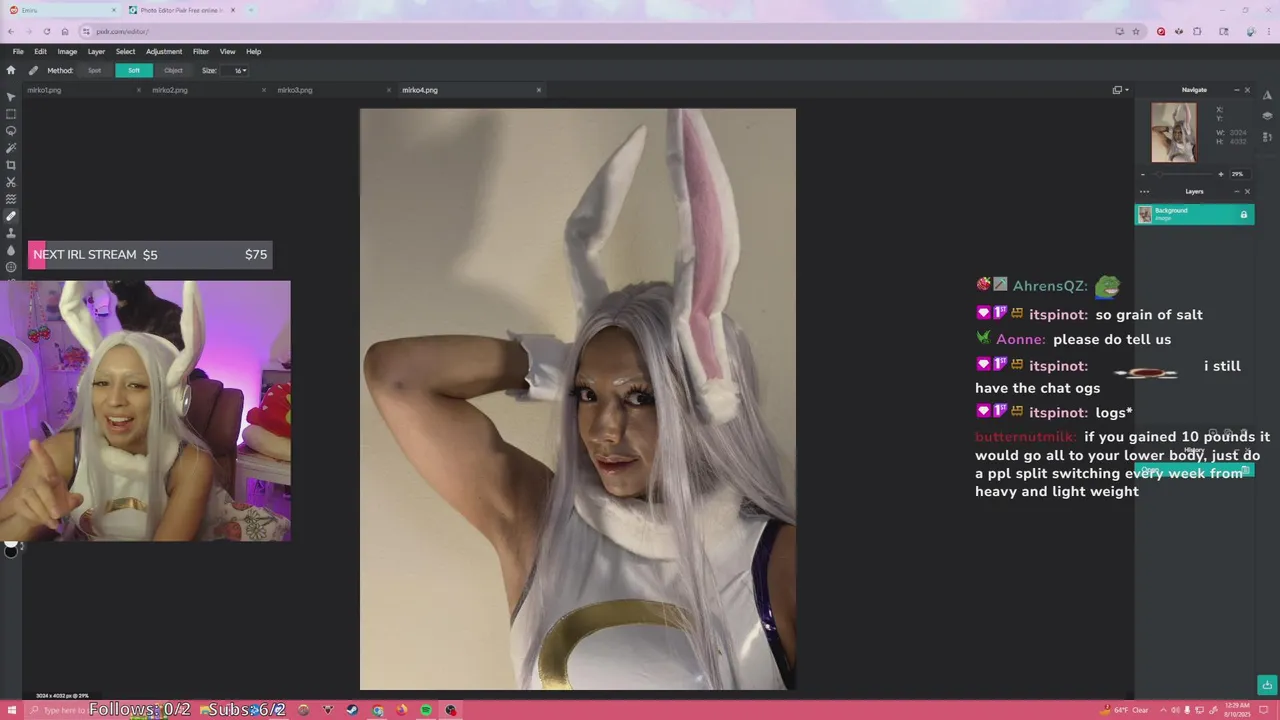Set heal method to Spot
1280x720 pixels.
coord(94,70)
